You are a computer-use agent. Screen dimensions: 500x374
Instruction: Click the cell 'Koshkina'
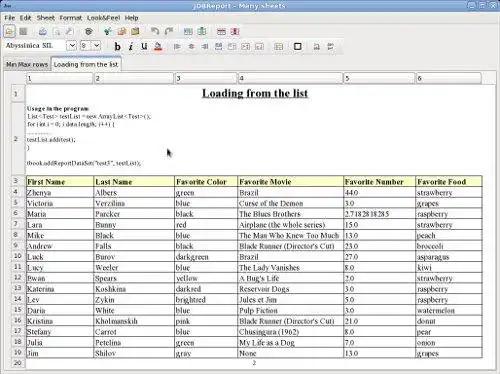[134, 289]
